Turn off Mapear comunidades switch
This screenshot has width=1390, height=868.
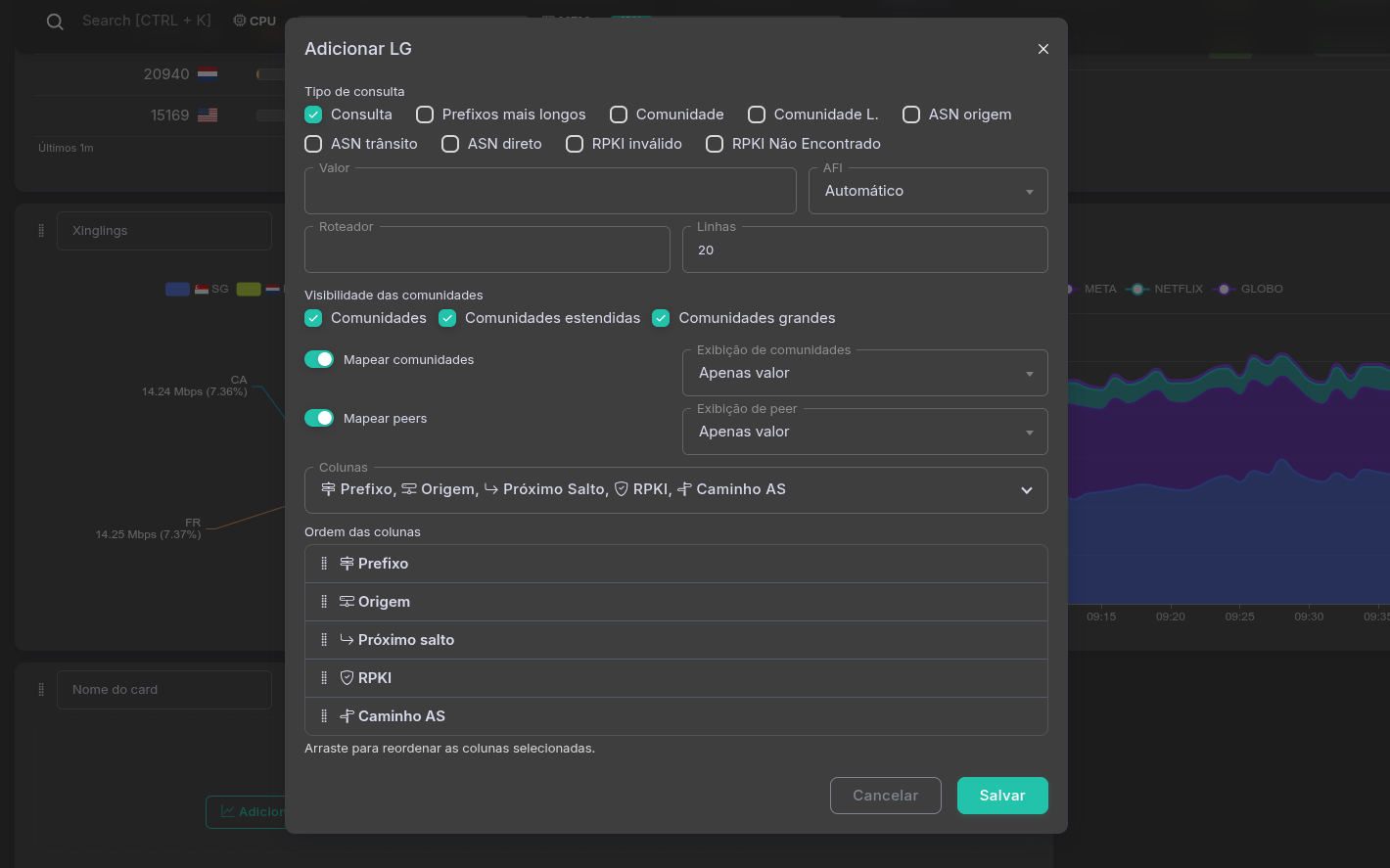tap(319, 359)
